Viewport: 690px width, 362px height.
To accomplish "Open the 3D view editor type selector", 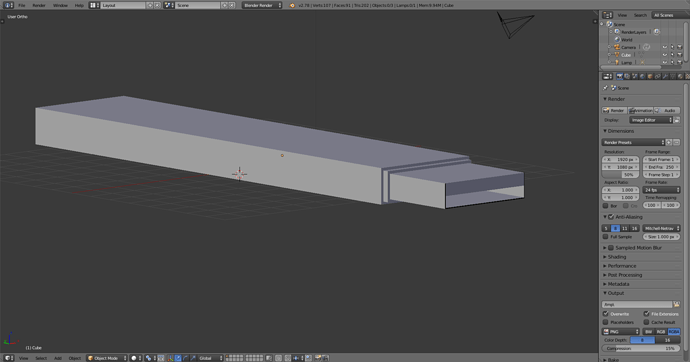I will (8, 358).
